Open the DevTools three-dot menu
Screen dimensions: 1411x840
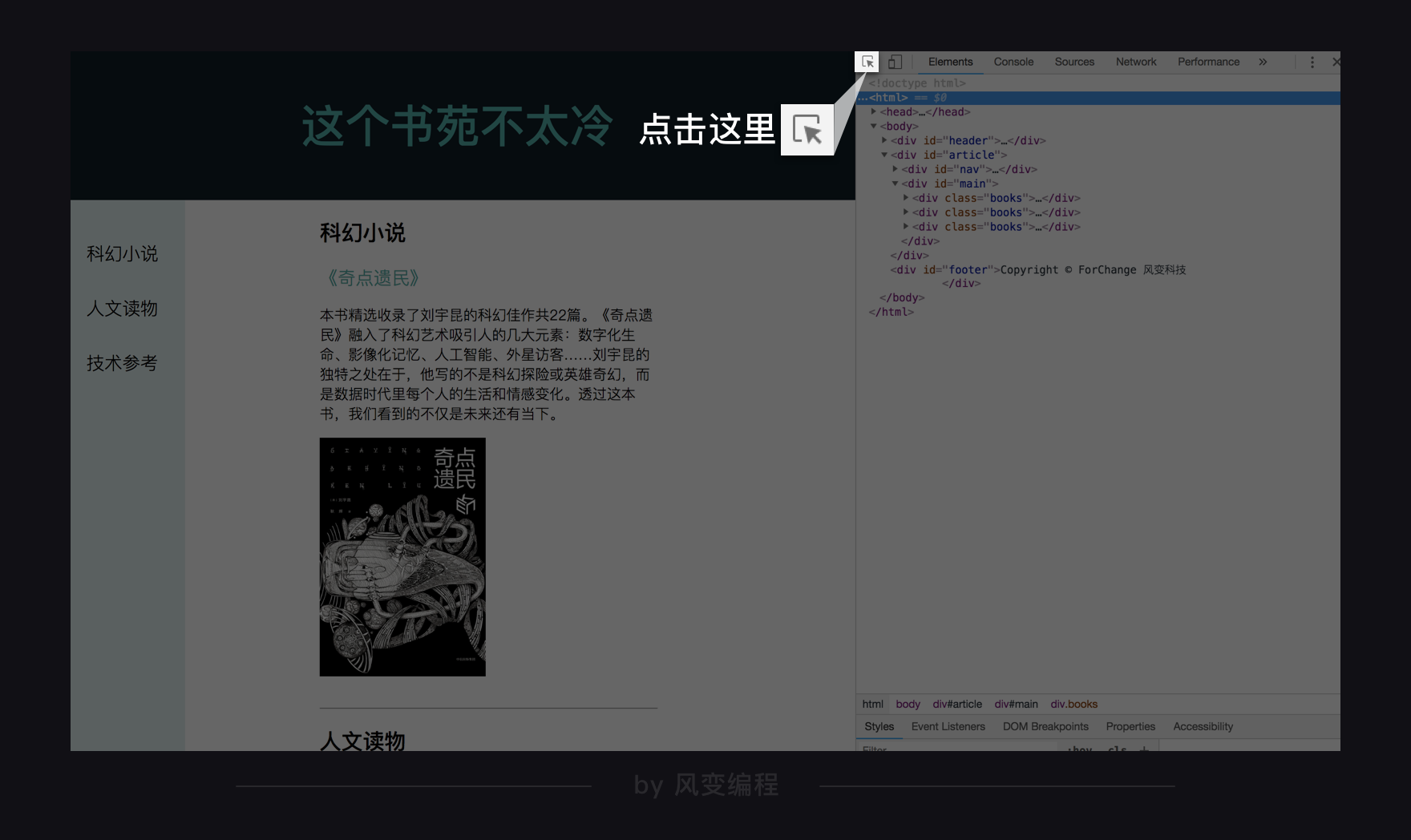coord(1312,62)
